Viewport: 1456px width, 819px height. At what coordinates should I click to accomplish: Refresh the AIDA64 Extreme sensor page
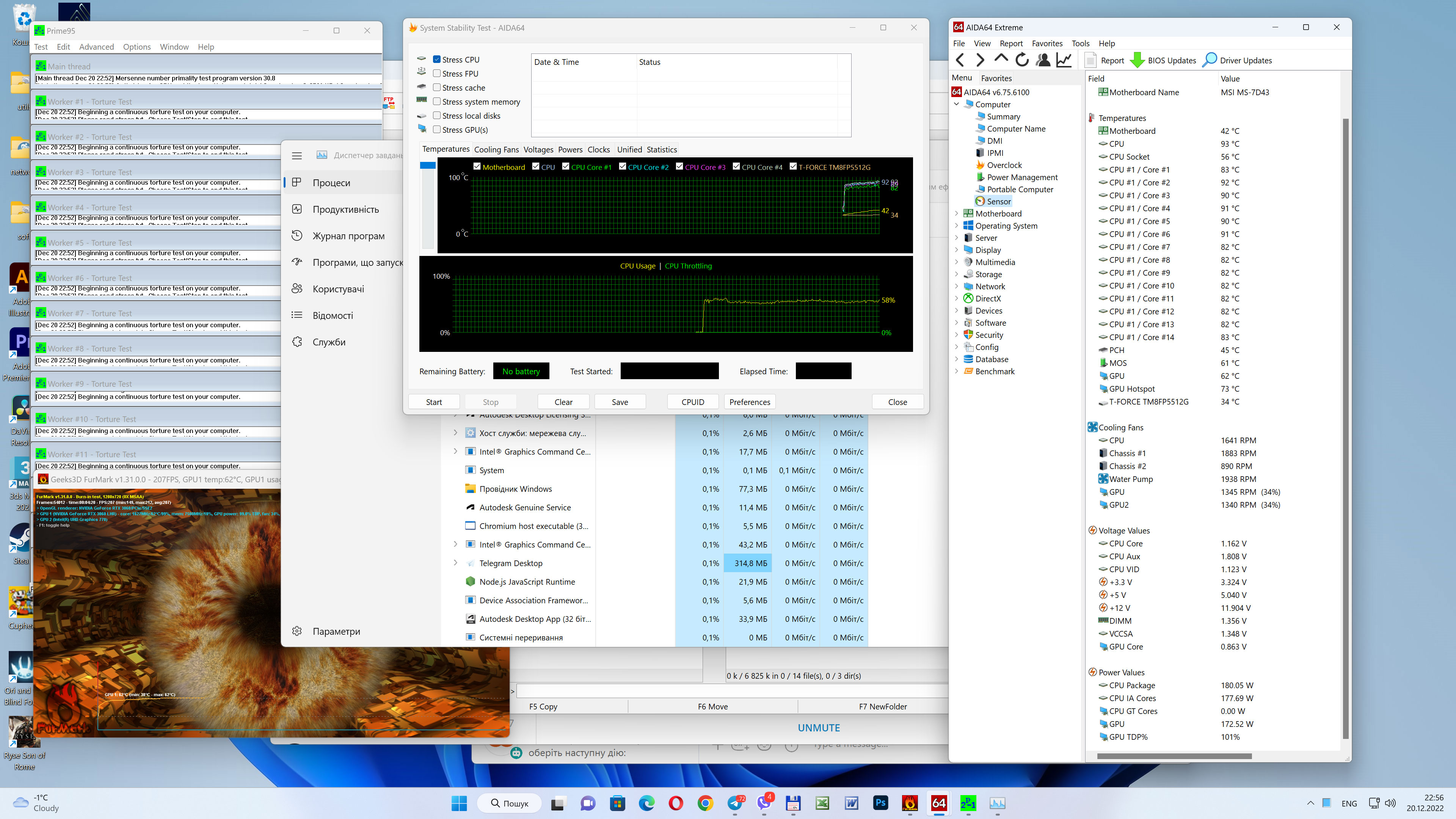(1022, 60)
